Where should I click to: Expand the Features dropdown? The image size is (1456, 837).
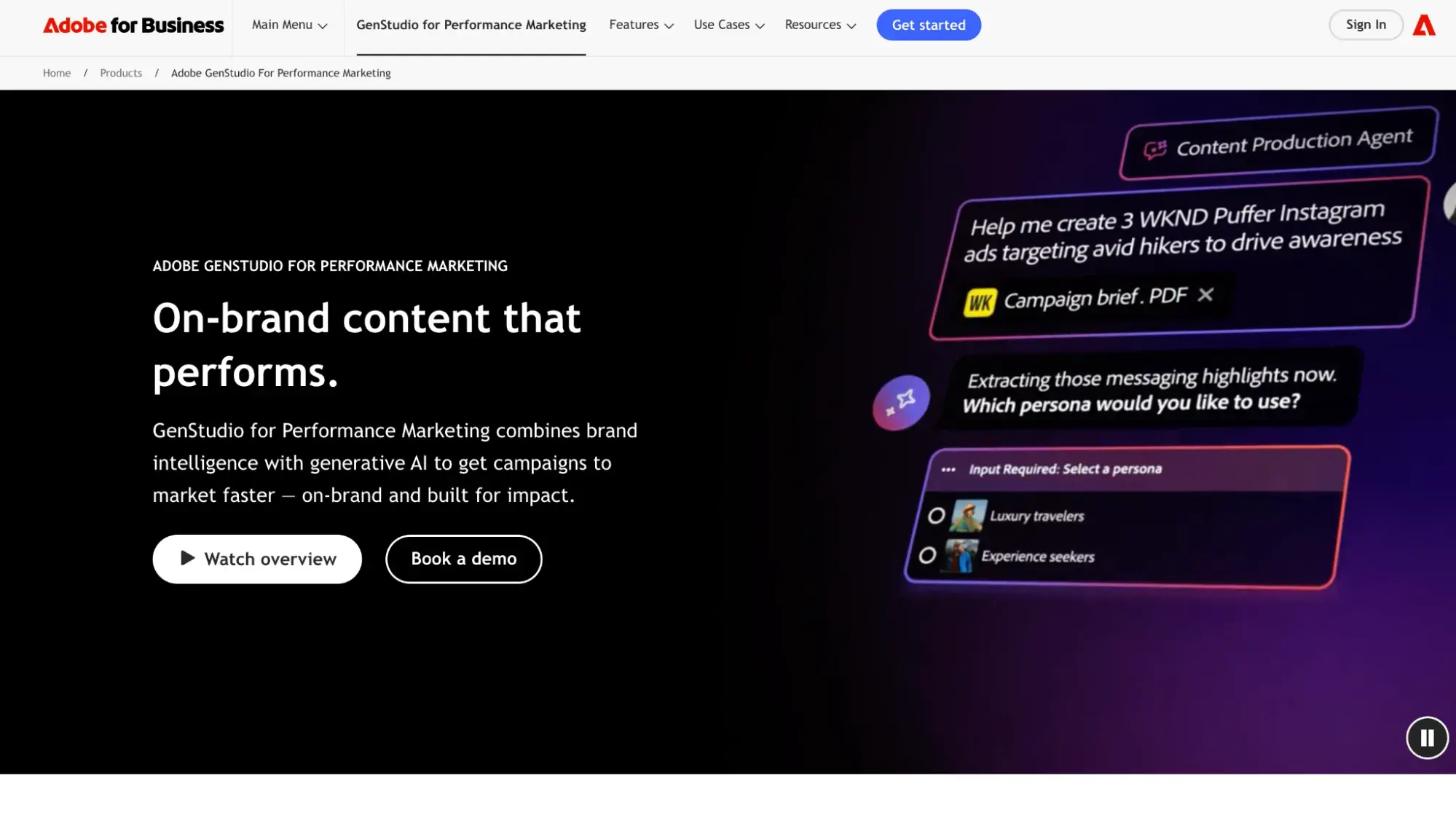[640, 24]
